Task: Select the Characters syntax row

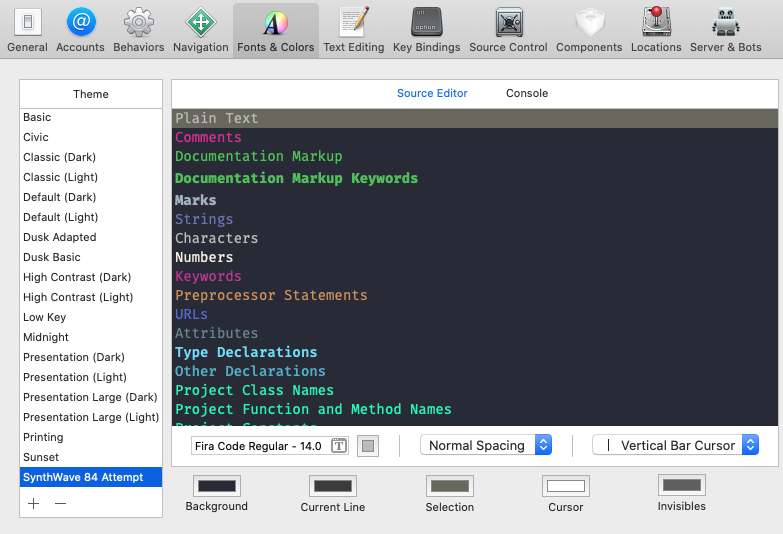Action: [475, 238]
